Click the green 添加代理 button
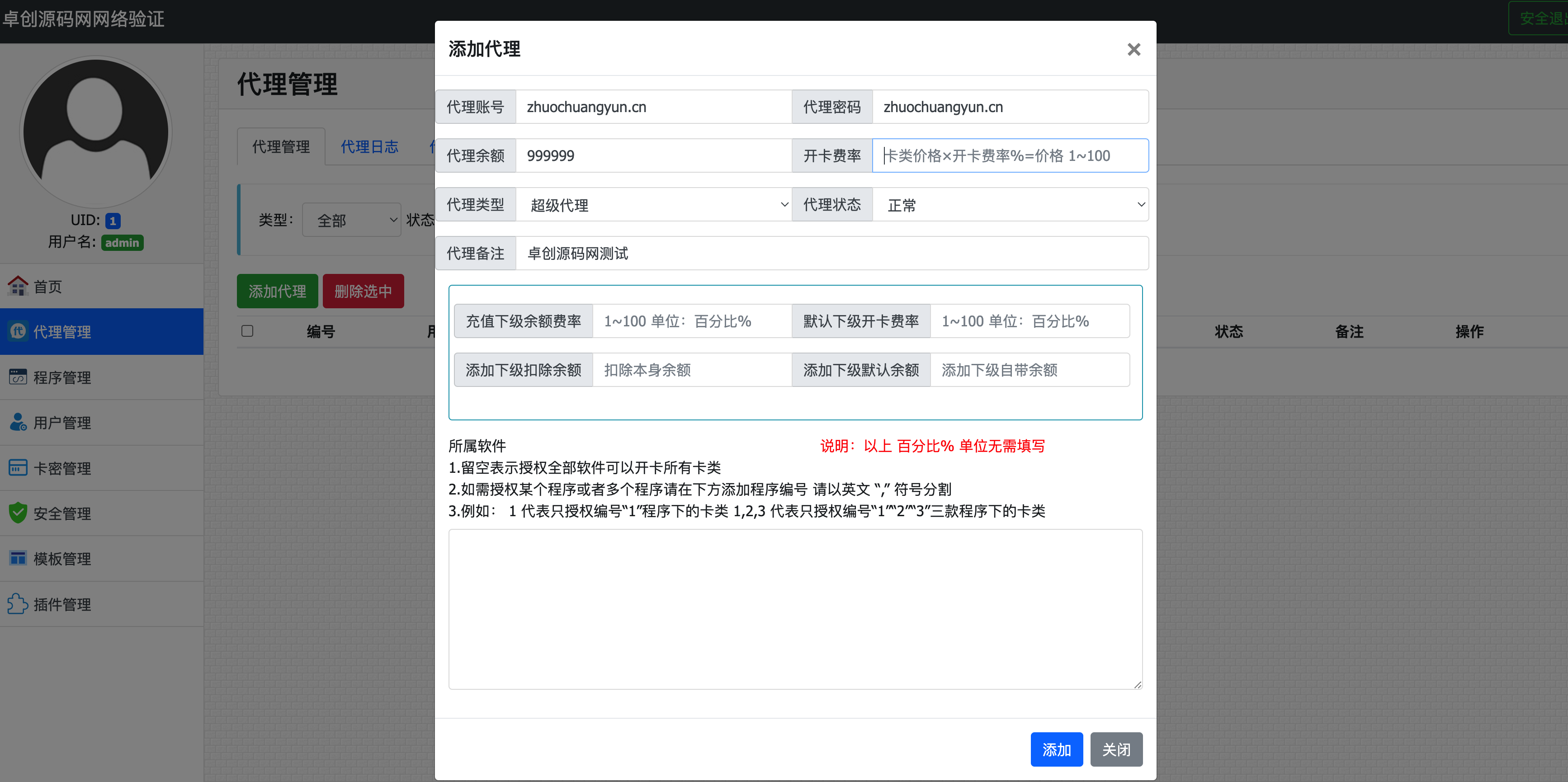Image resolution: width=1568 pixels, height=782 pixels. point(277,291)
